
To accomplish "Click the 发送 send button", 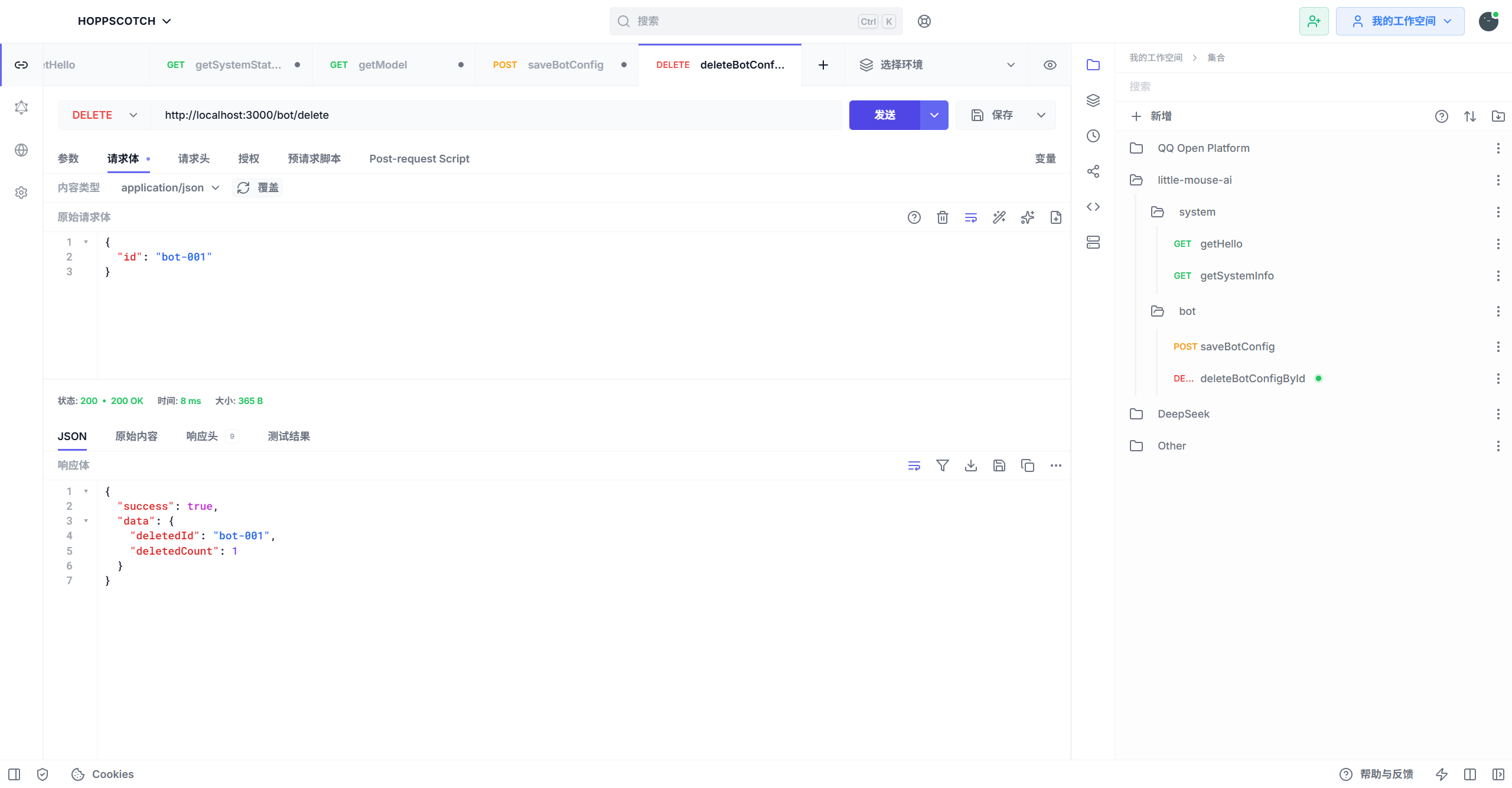I will (x=885, y=115).
